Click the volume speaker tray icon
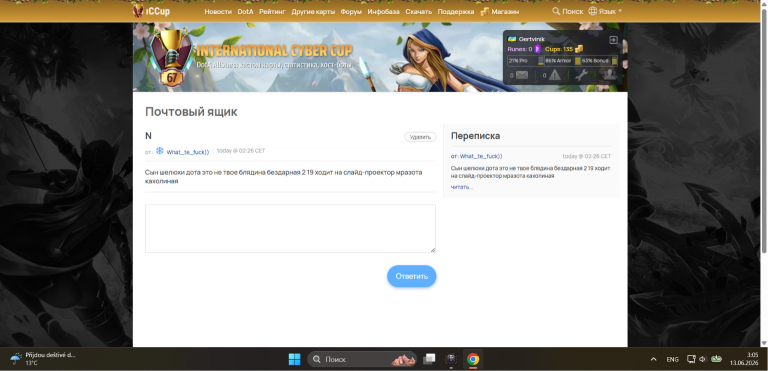Viewport: 768px width, 371px height. (x=702, y=359)
